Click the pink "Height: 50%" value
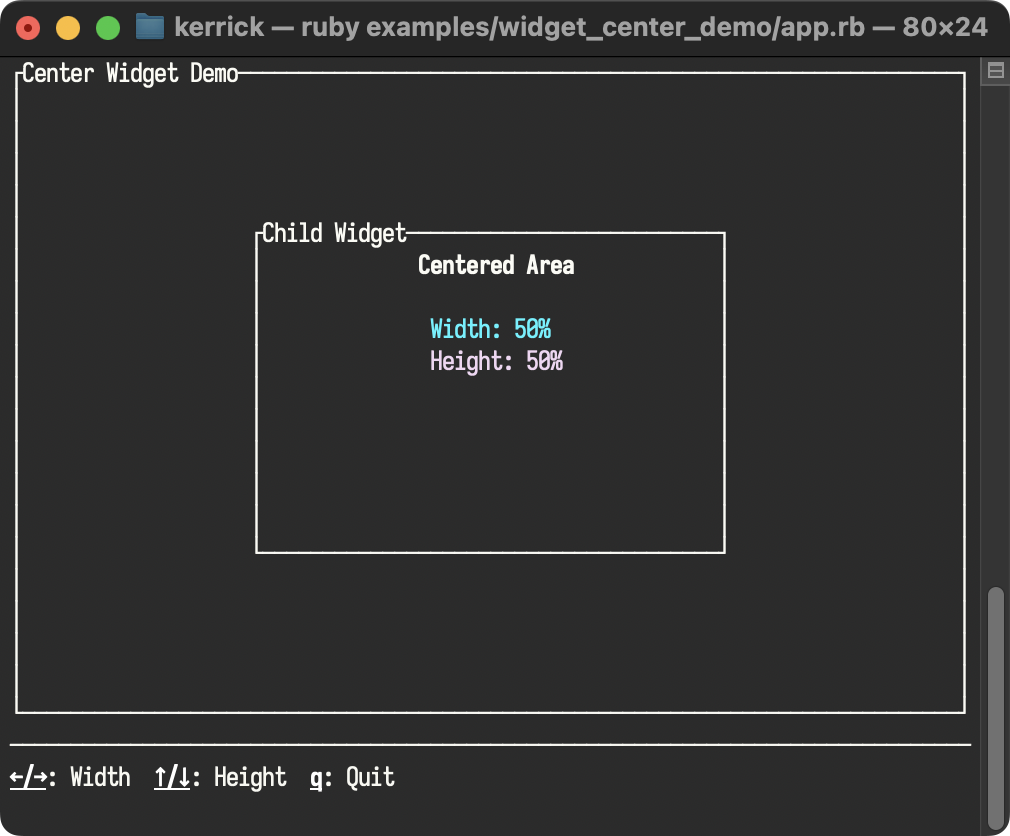1010x836 pixels. click(496, 361)
